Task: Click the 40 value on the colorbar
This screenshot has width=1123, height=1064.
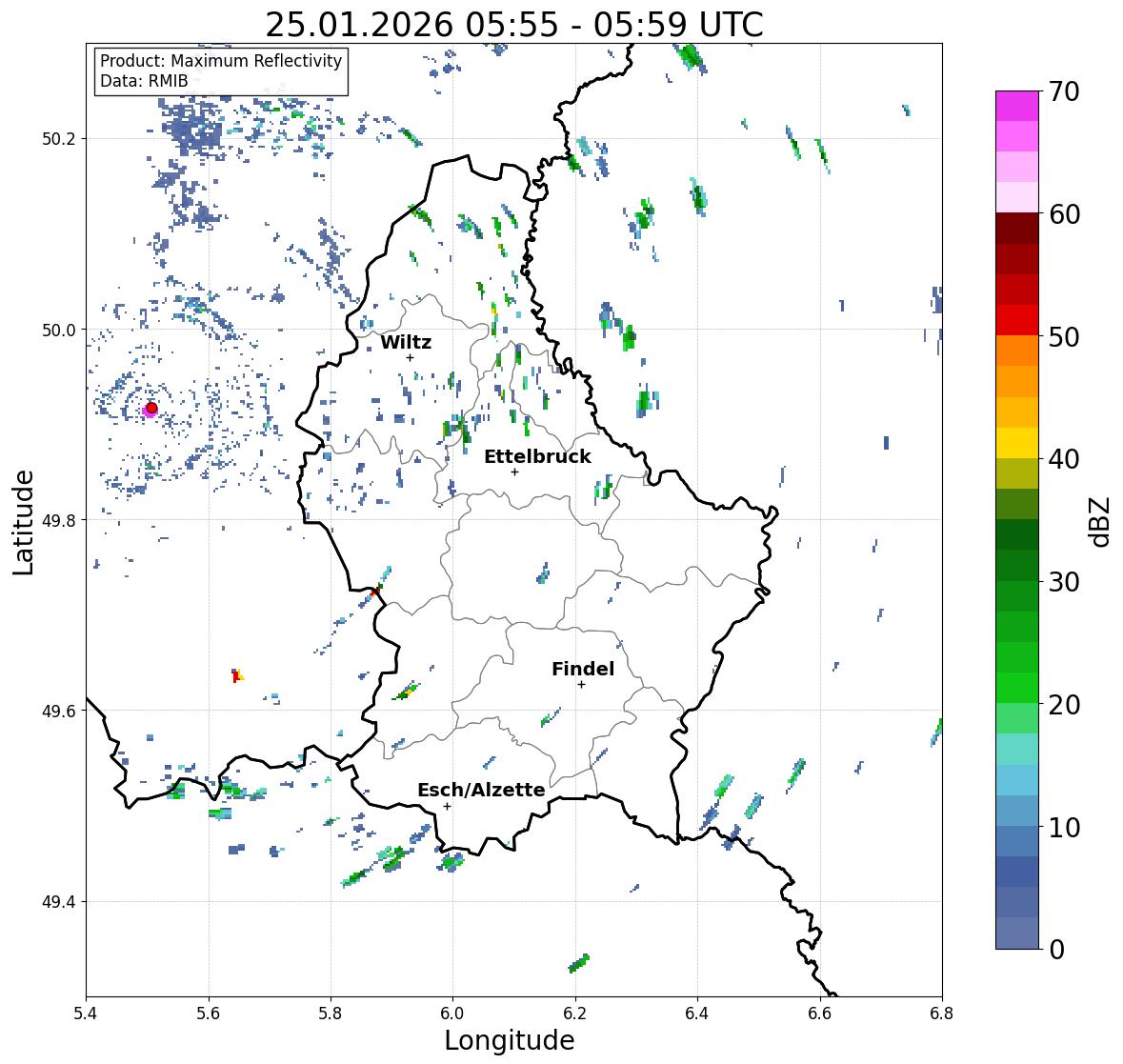Action: (1064, 459)
